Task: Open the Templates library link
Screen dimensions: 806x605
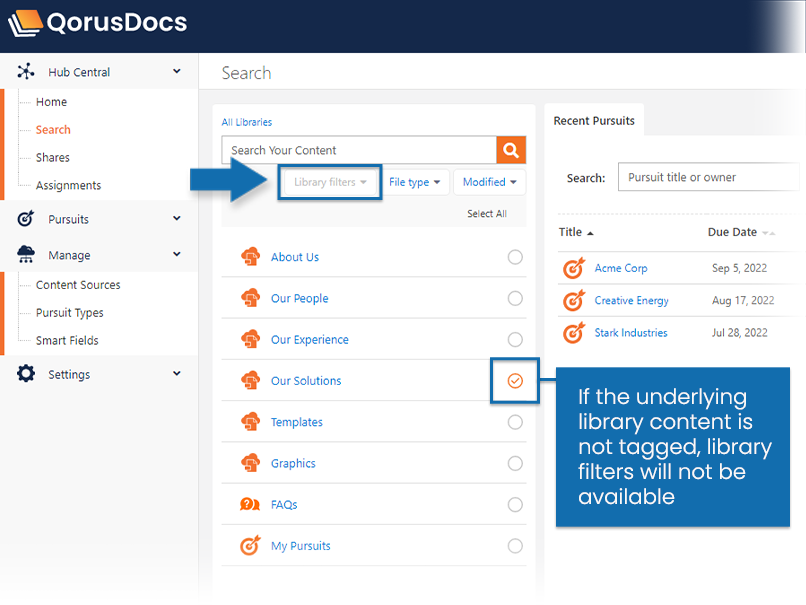Action: 297,422
